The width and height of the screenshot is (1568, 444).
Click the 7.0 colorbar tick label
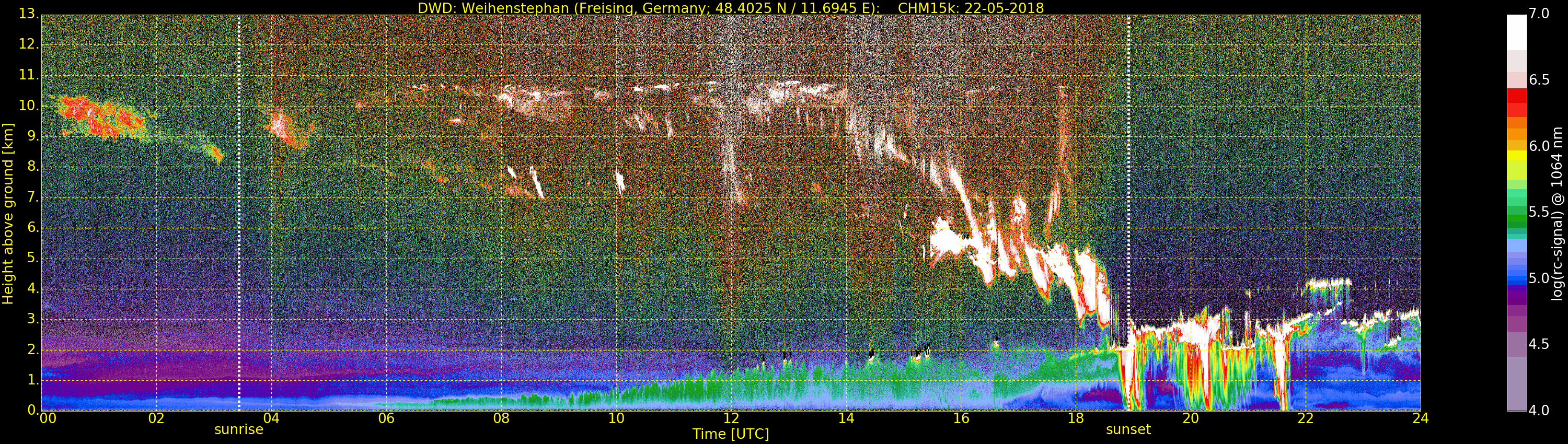click(x=1539, y=14)
